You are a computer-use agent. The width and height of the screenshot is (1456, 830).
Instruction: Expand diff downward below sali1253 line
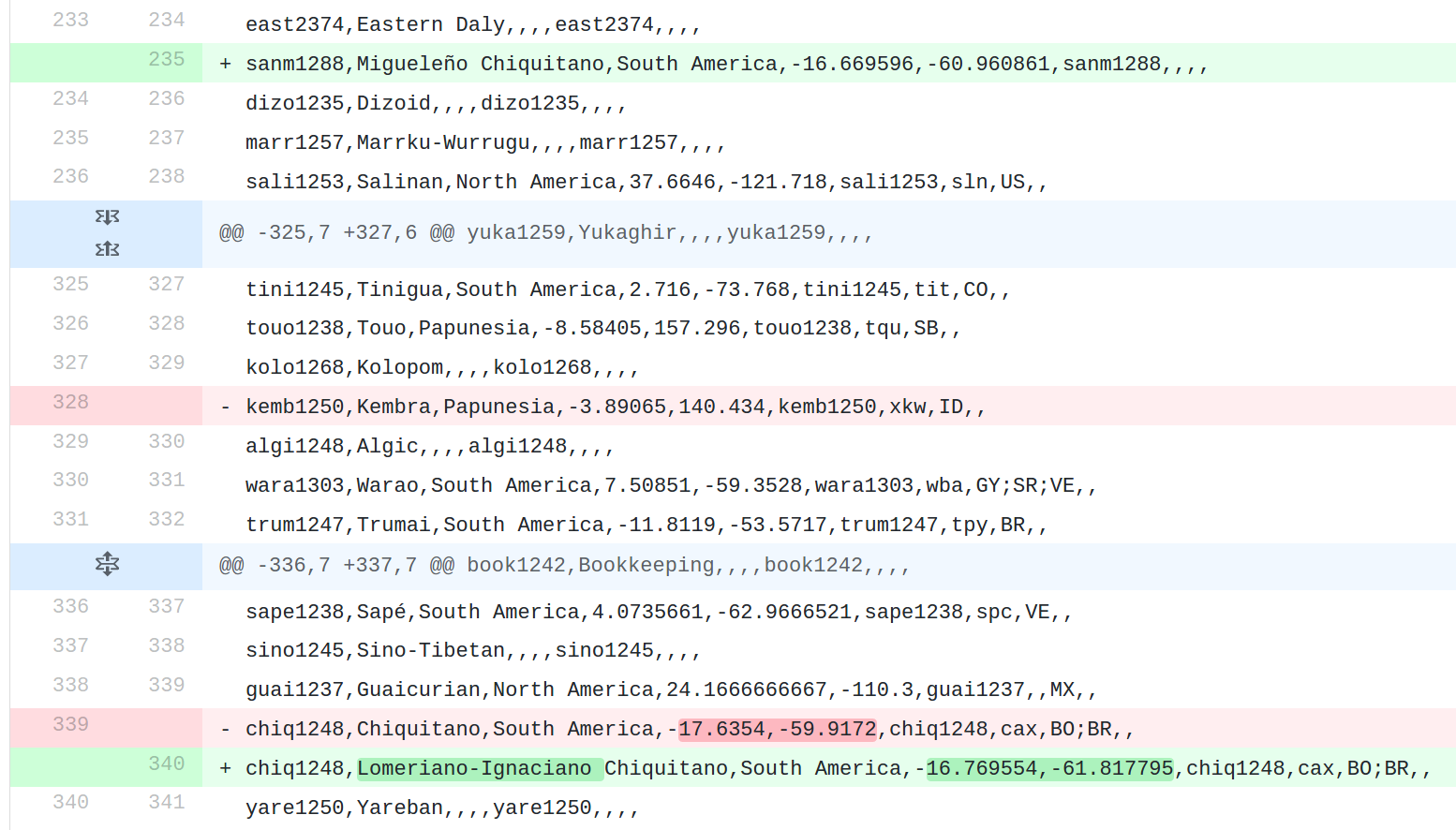107,217
